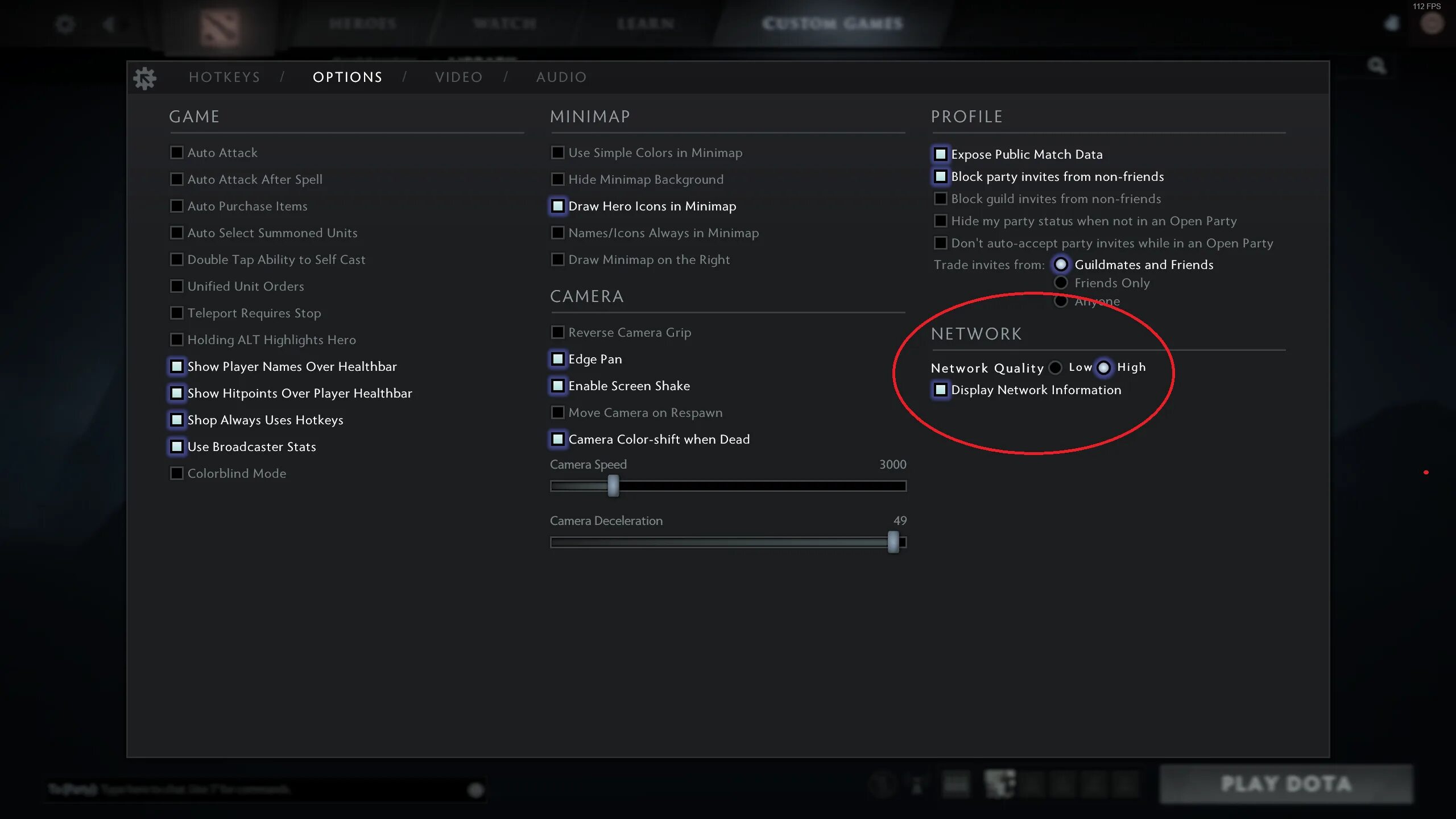Click the round icon beside the chat box

click(x=475, y=789)
